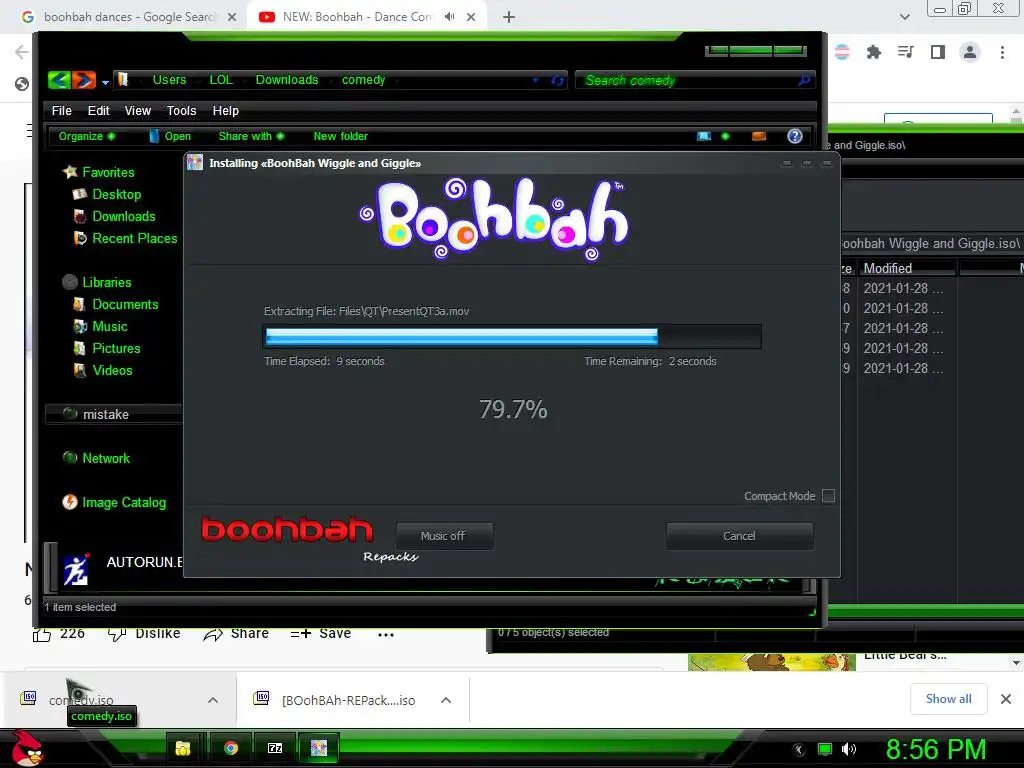Select Favorites in navigation pane
Screen dimensions: 1024x768
click(99, 172)
